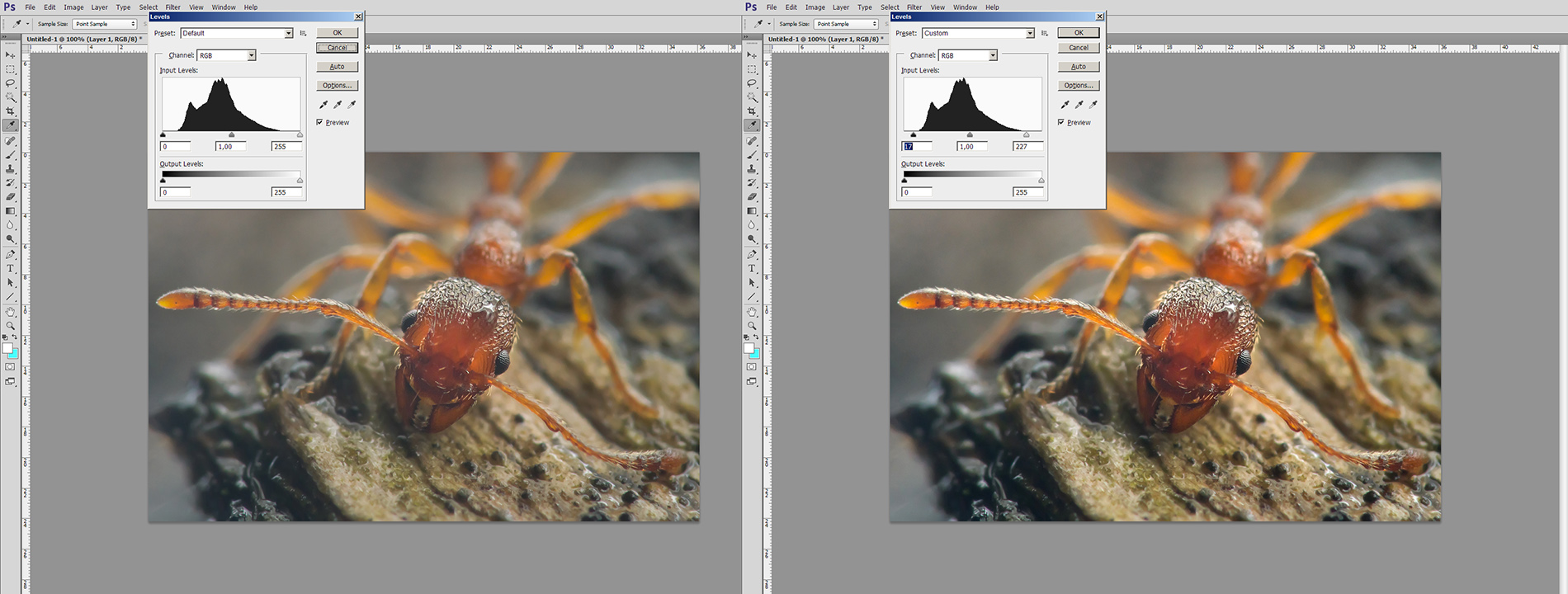Viewport: 1568px width, 594px height.
Task: Toggle Quick Mask mode in the left window toolbar
Action: click(11, 366)
